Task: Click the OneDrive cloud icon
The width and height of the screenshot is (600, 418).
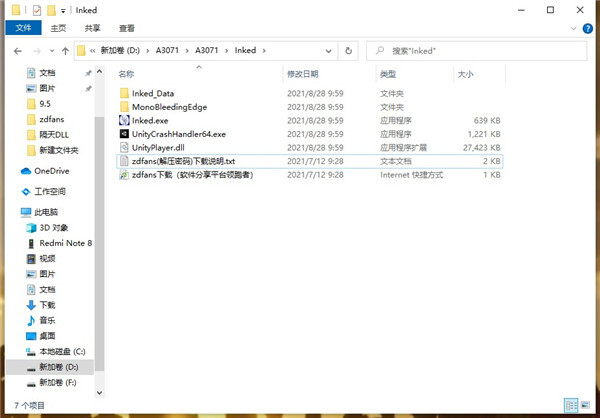Action: click(x=26, y=171)
